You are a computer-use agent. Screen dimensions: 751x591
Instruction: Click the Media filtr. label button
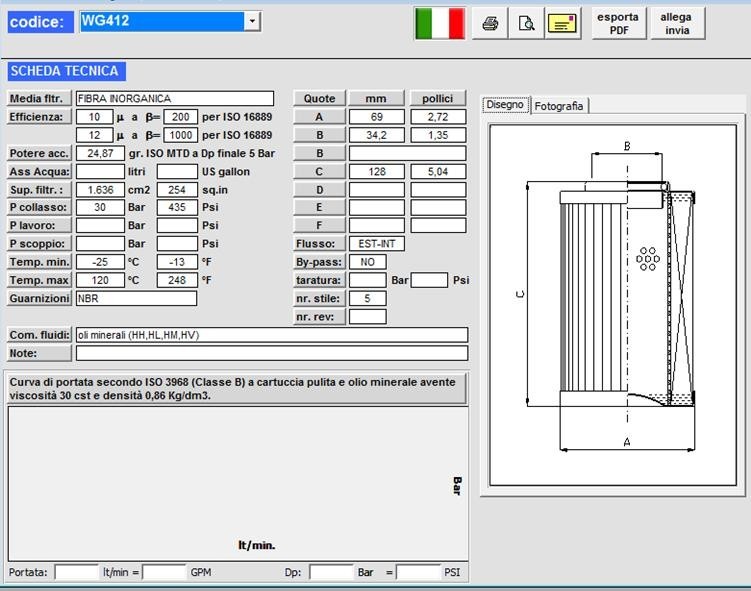click(39, 99)
